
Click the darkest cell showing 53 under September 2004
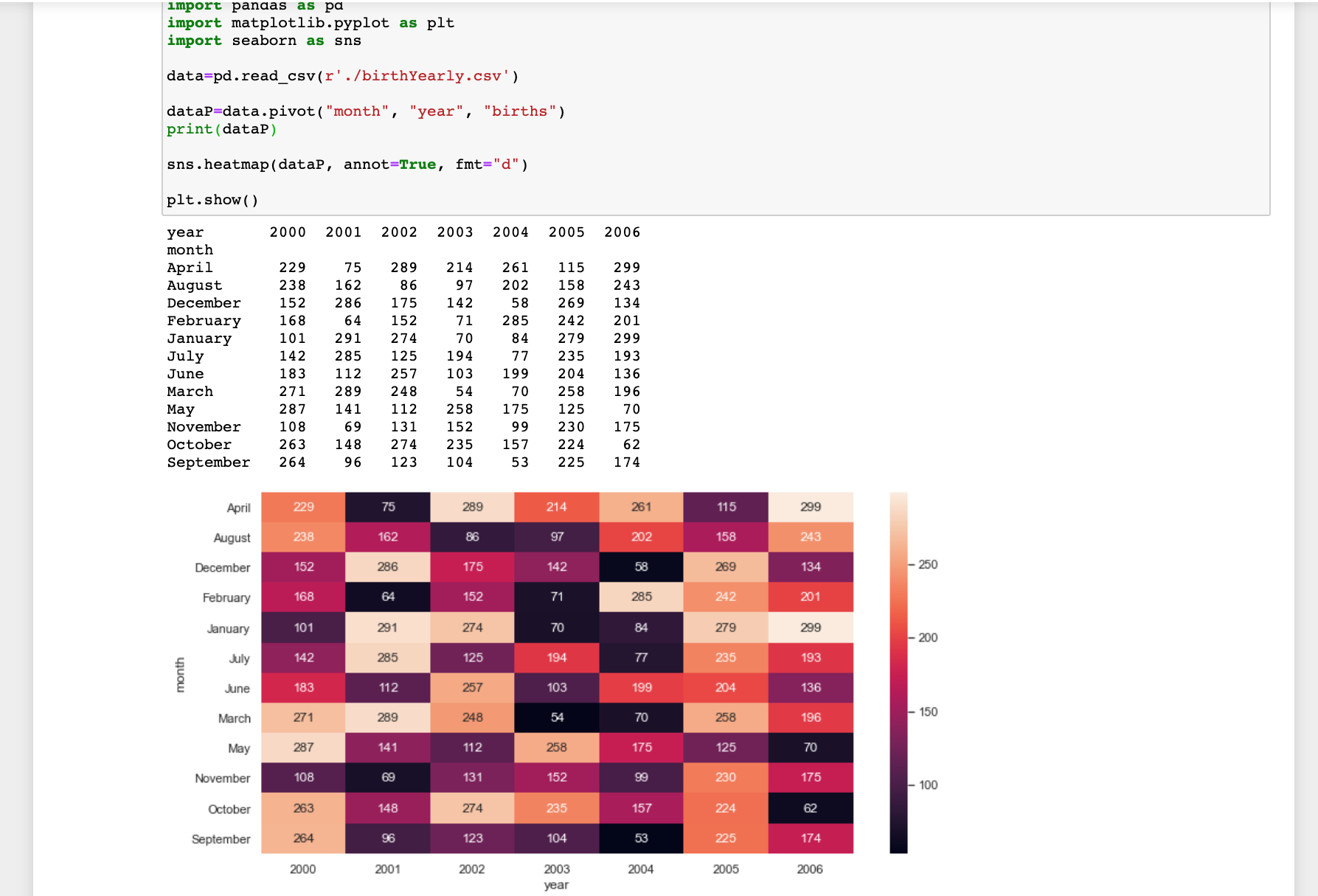[x=641, y=838]
